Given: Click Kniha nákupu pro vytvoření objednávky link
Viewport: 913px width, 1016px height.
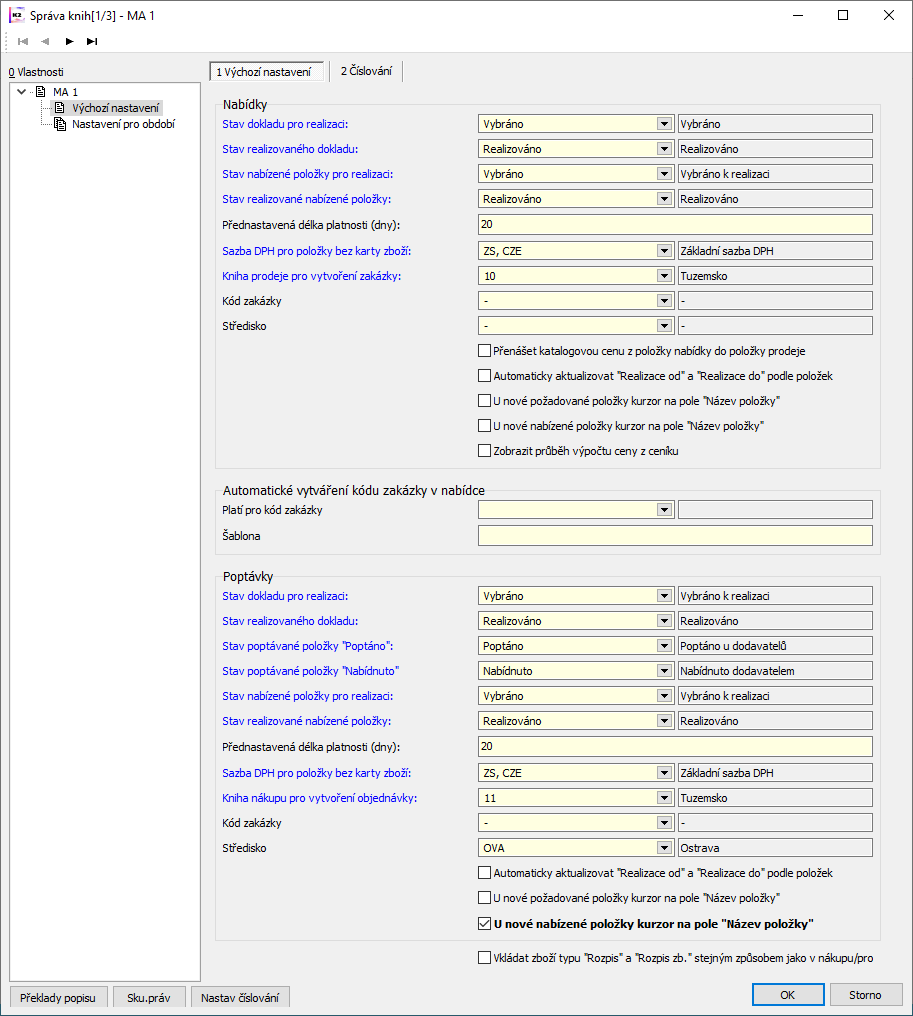Looking at the screenshot, I should (x=319, y=798).
